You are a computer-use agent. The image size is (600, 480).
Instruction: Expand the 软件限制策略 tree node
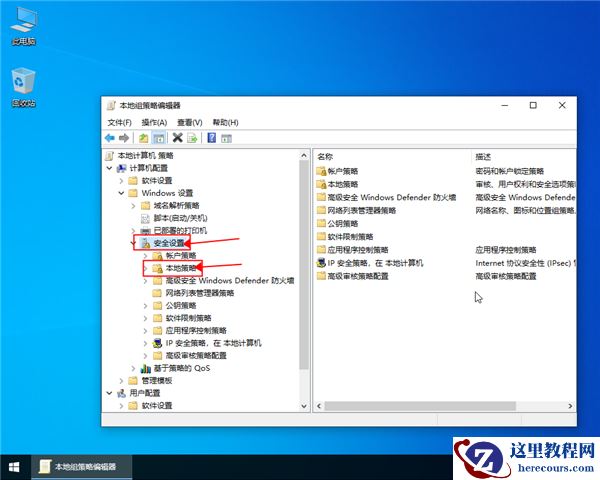pos(145,318)
